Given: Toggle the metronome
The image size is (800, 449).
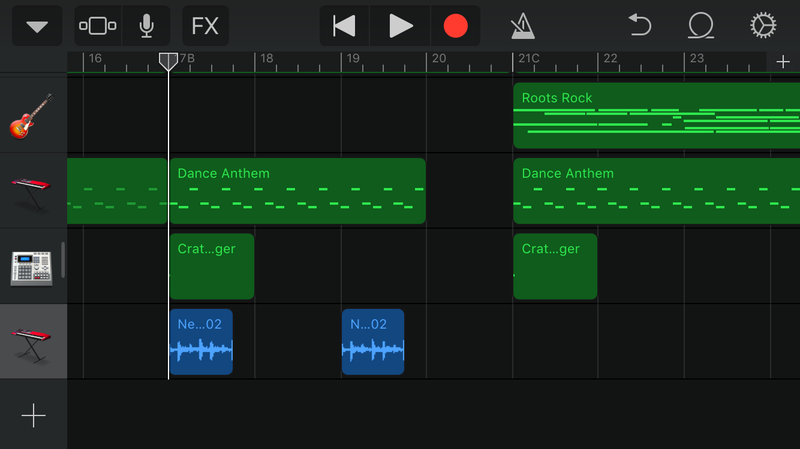Looking at the screenshot, I should point(522,26).
